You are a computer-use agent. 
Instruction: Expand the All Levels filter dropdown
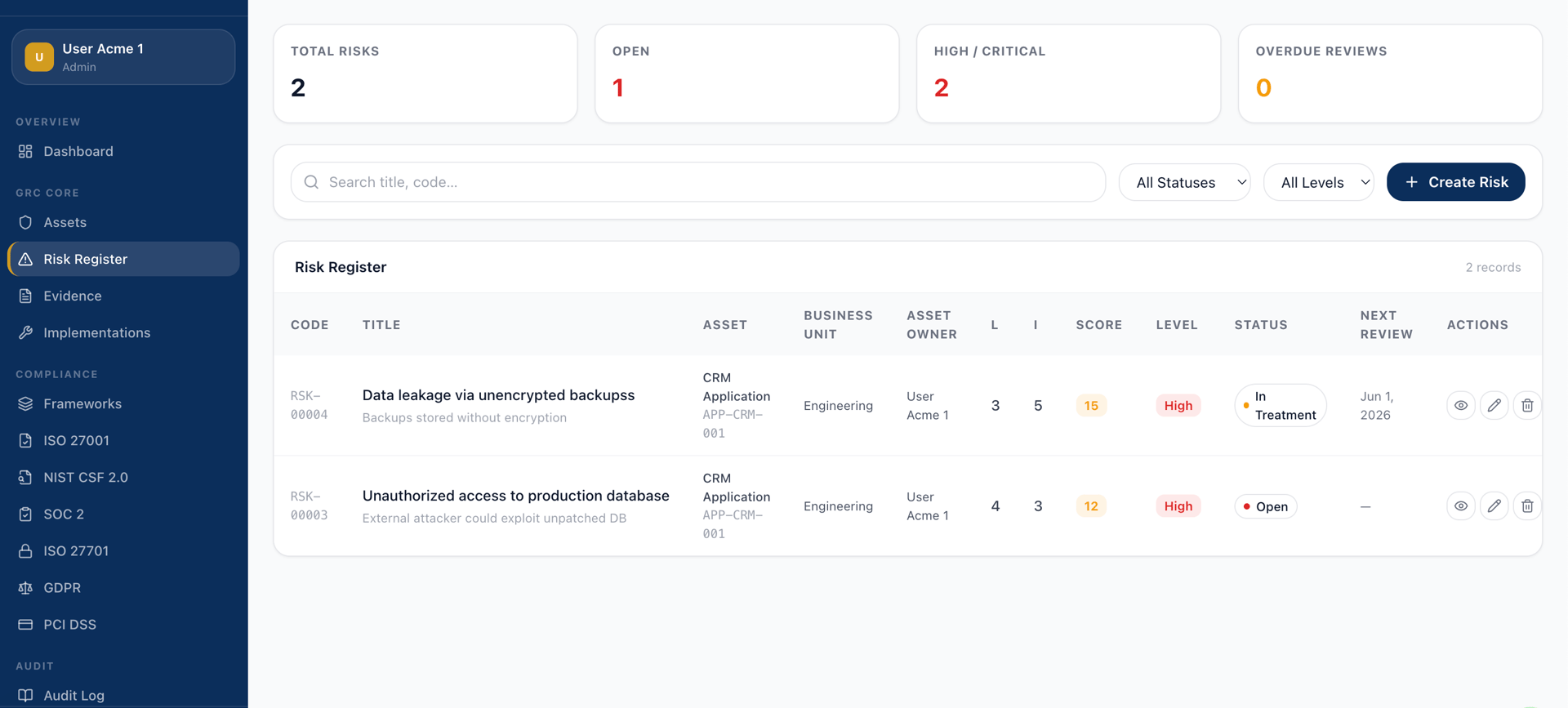pos(1318,182)
